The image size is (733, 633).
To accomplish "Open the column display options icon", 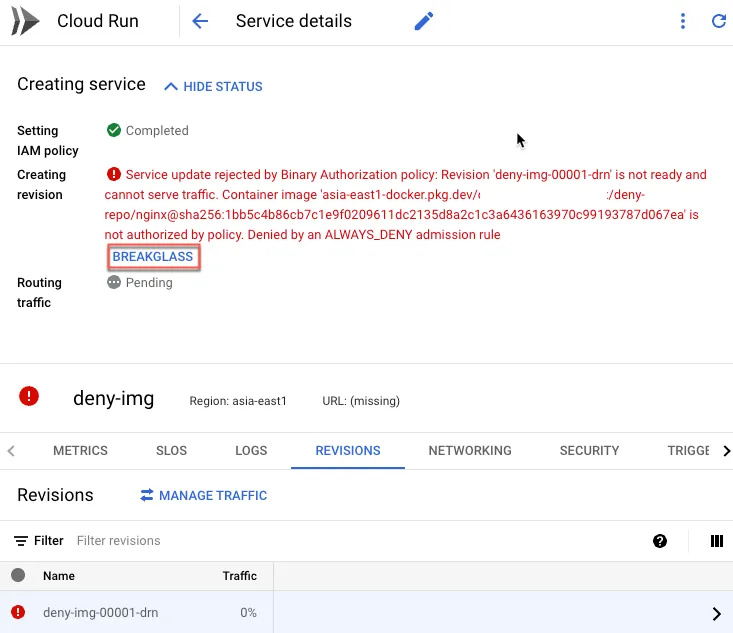I will click(x=717, y=541).
